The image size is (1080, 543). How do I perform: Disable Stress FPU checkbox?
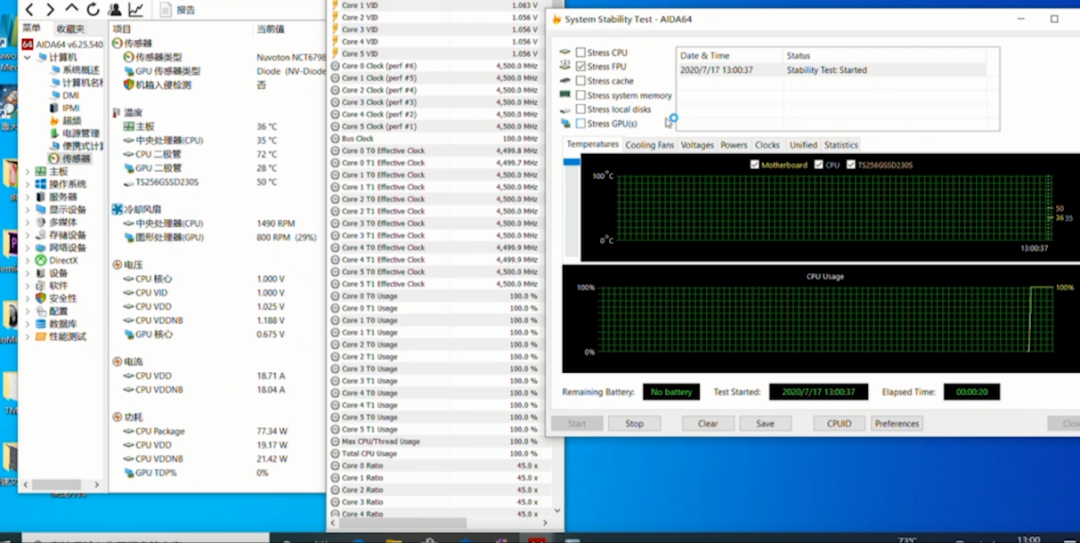(581, 67)
